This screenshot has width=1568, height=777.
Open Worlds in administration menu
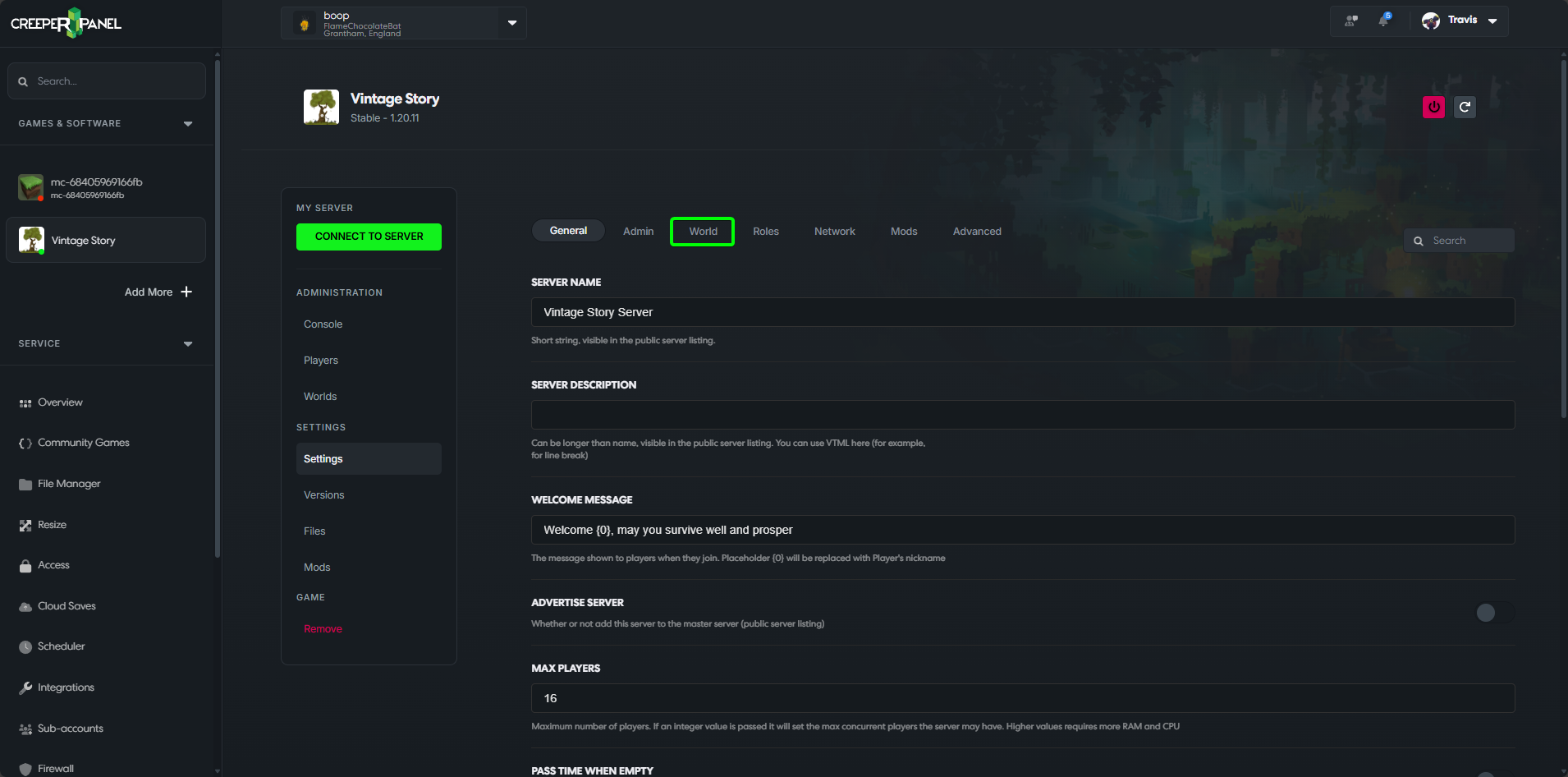point(320,397)
